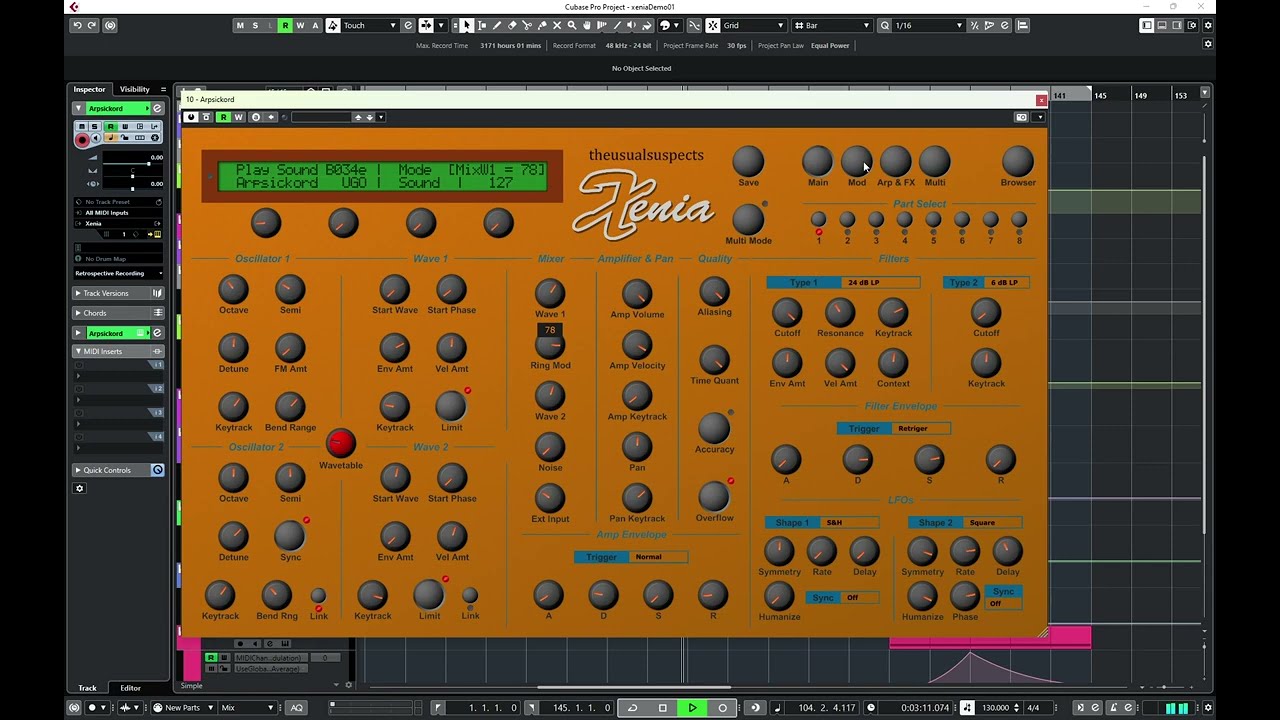Click Filter Envelope Trigger Retrigger button
Screen dimensions: 1280x720
click(893, 428)
